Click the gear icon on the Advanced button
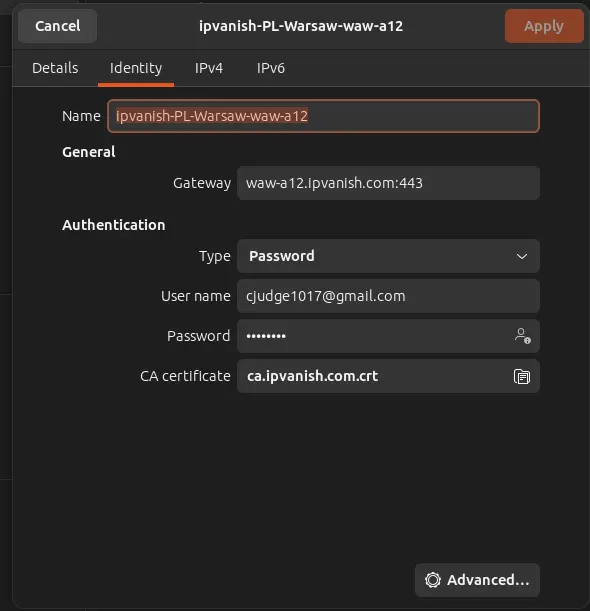Viewport: 590px width, 611px height. [x=433, y=580]
